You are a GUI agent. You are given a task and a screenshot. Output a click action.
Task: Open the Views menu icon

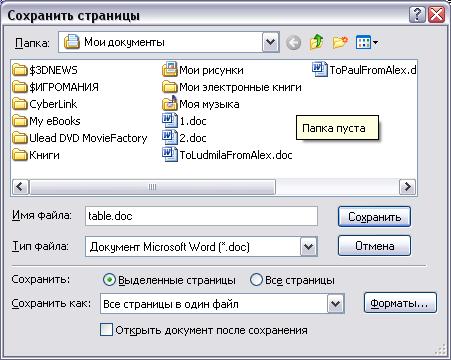(363, 42)
